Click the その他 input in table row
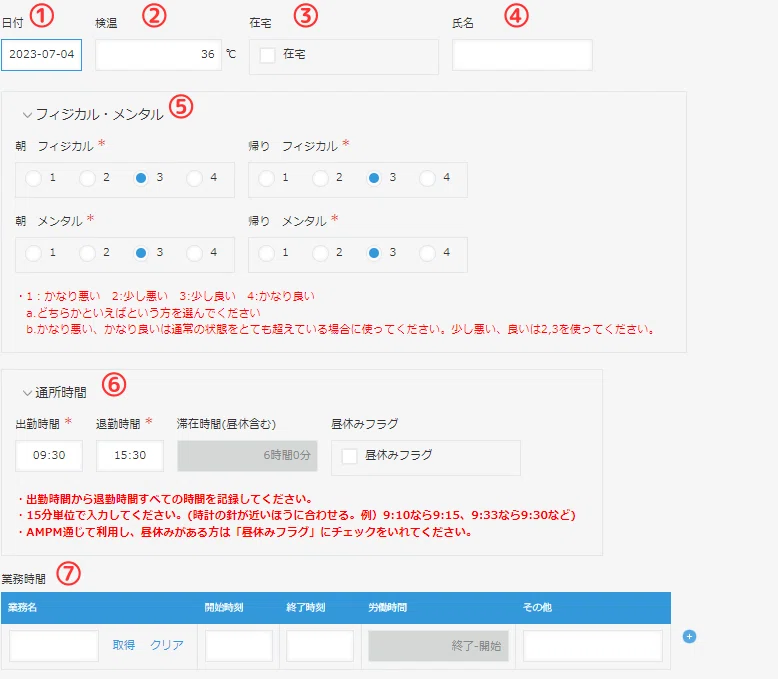Viewport: 778px width, 679px height. 593,646
